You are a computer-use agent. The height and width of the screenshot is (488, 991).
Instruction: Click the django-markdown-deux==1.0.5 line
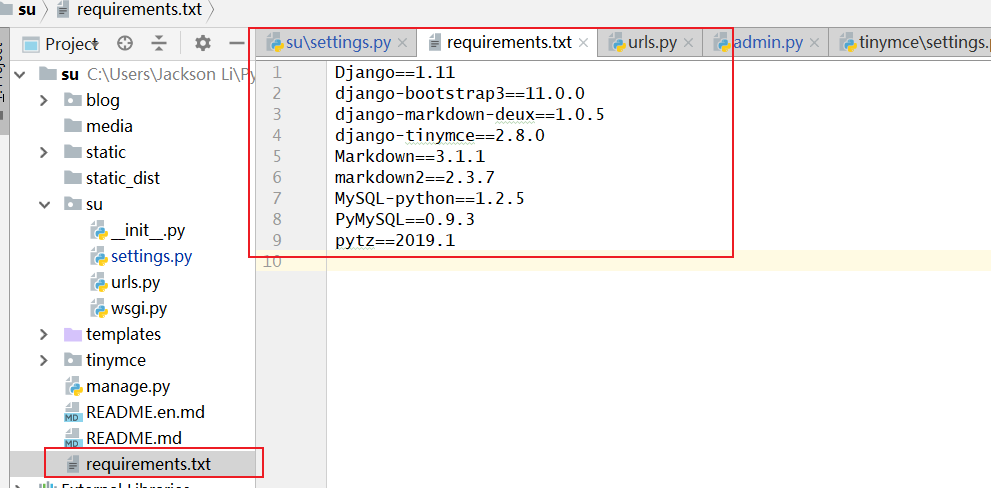470,114
